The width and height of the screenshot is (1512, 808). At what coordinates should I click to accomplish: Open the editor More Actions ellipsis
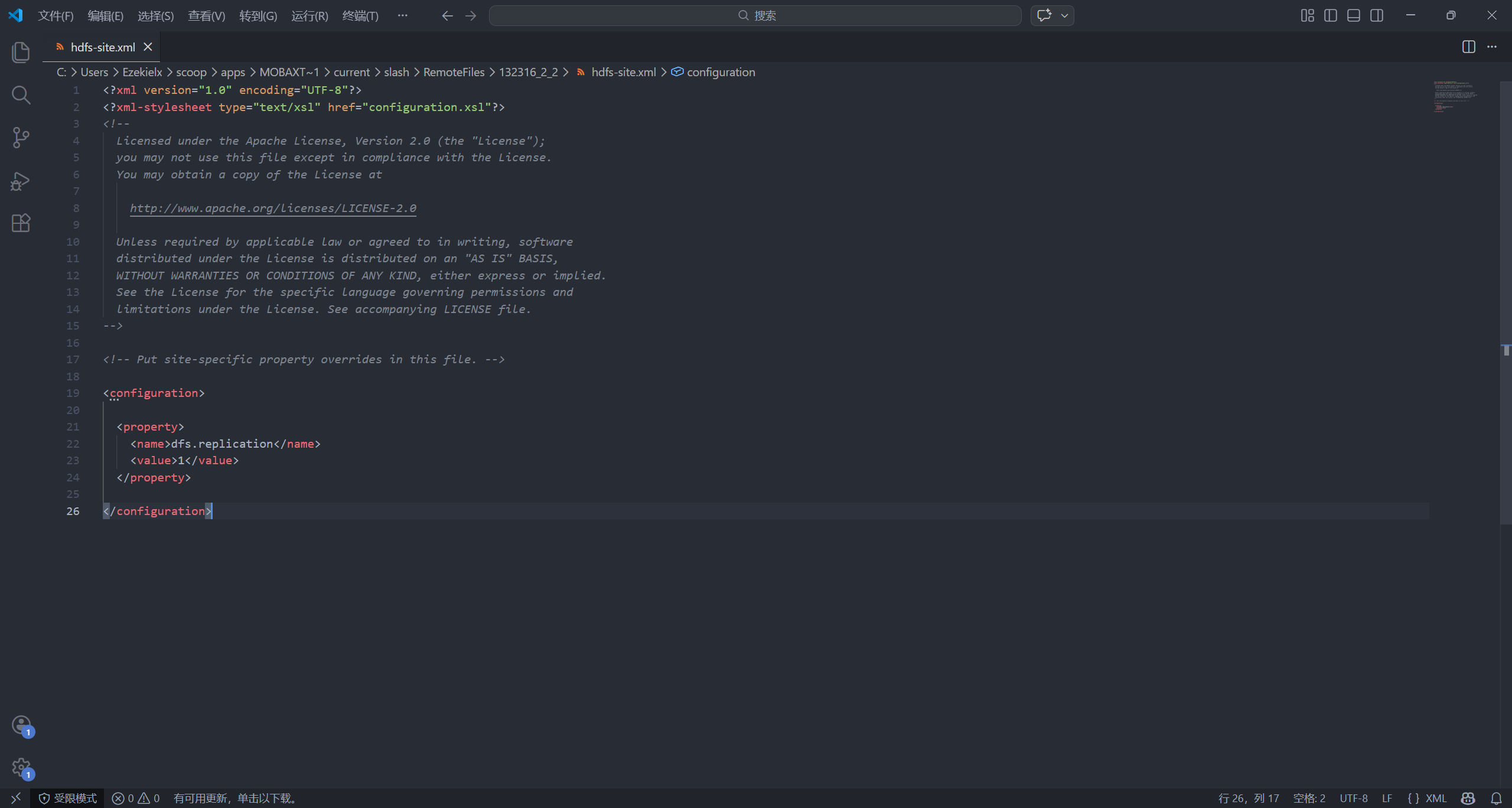(1492, 47)
